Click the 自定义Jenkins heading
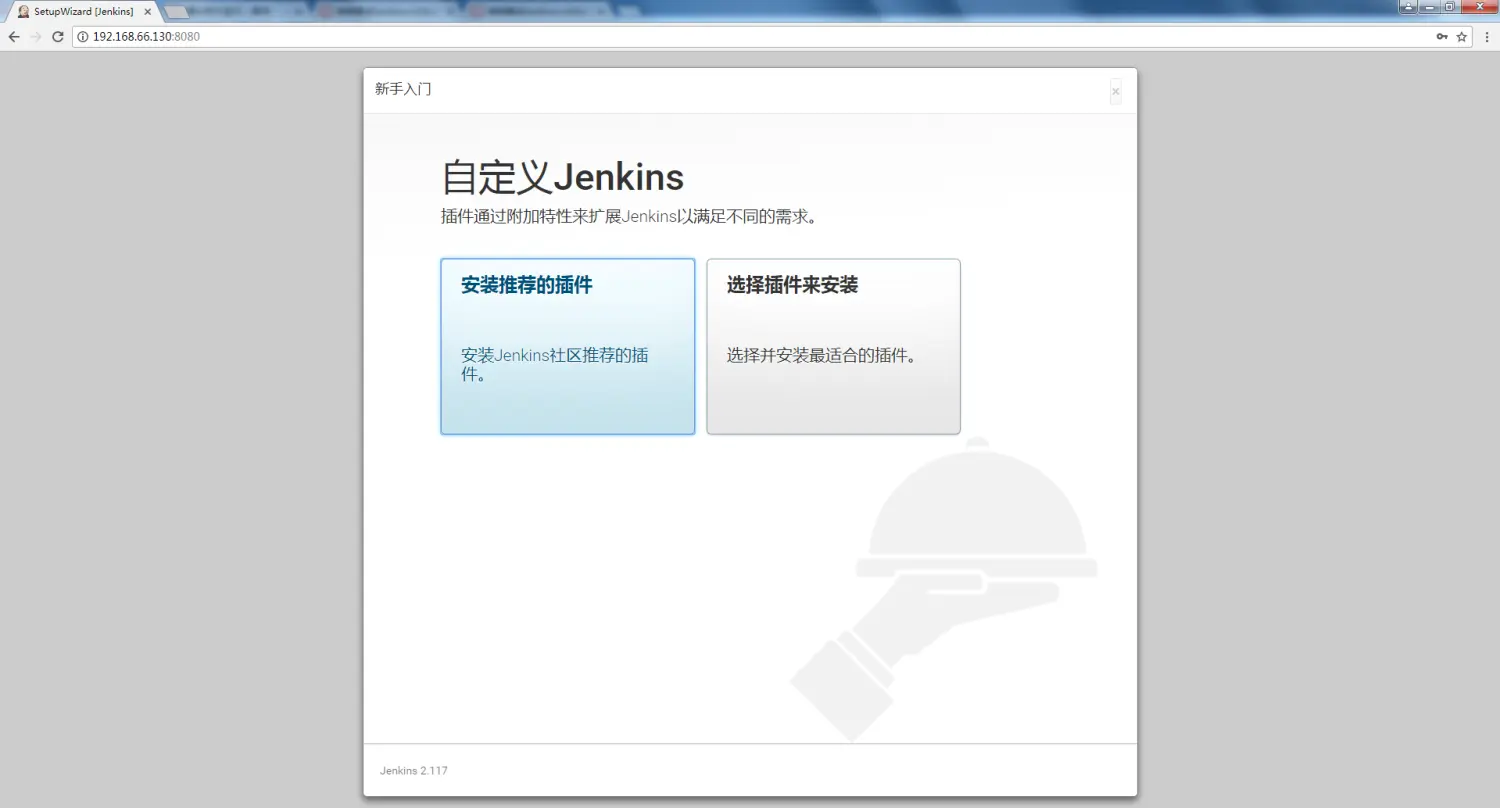The width and height of the screenshot is (1500, 808). (563, 178)
